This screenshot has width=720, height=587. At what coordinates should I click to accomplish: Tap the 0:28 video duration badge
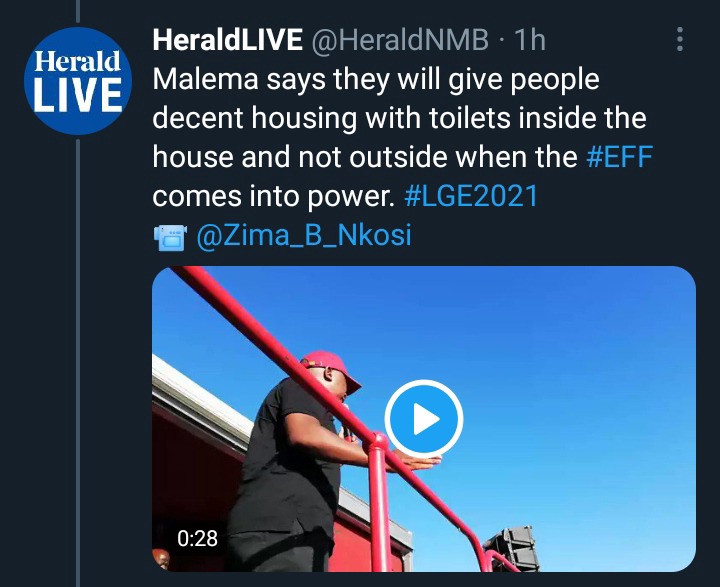click(x=197, y=538)
